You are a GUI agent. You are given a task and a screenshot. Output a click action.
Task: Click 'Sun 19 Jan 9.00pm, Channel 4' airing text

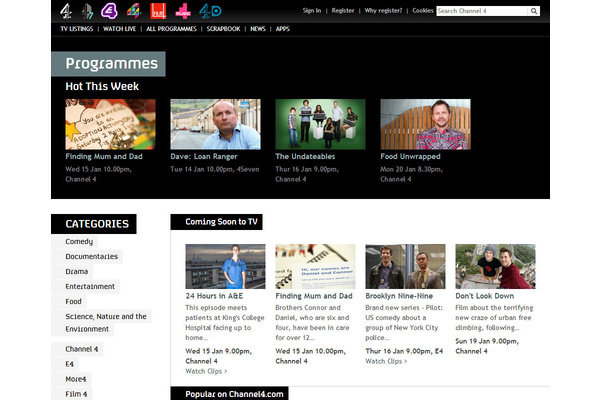[x=487, y=346]
